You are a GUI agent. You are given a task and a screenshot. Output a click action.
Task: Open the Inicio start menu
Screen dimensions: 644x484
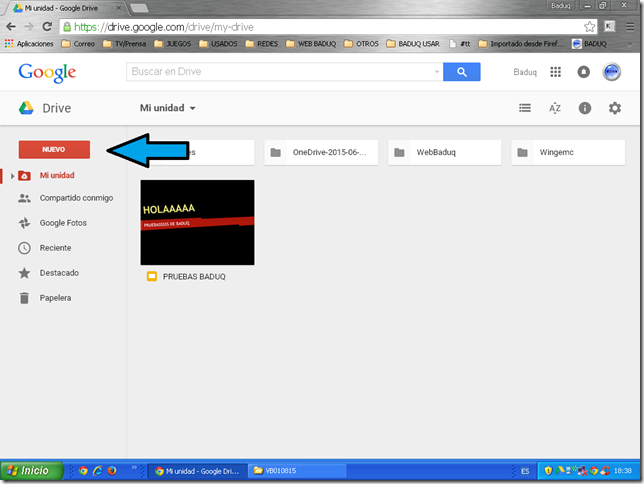pos(32,471)
